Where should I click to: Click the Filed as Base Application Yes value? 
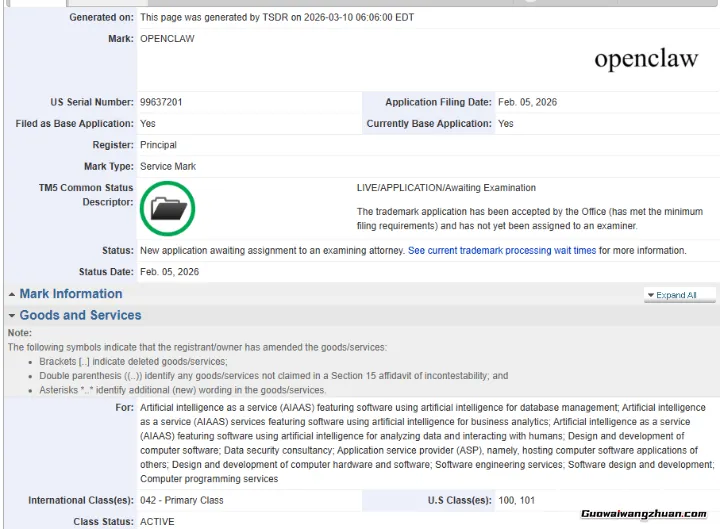[x=147, y=124]
